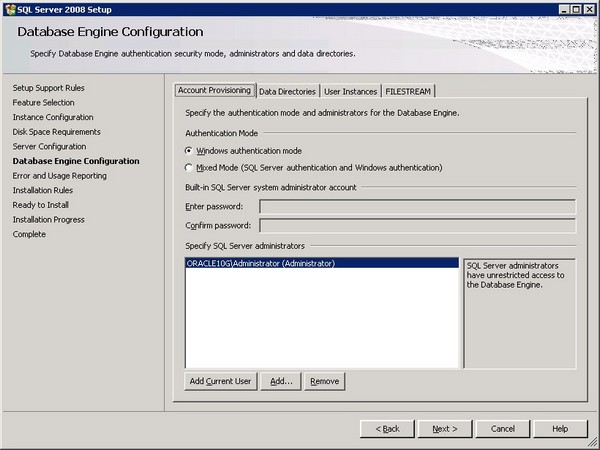Click the SQL Server Setup title bar icon
The width and height of the screenshot is (600, 450).
click(11, 10)
